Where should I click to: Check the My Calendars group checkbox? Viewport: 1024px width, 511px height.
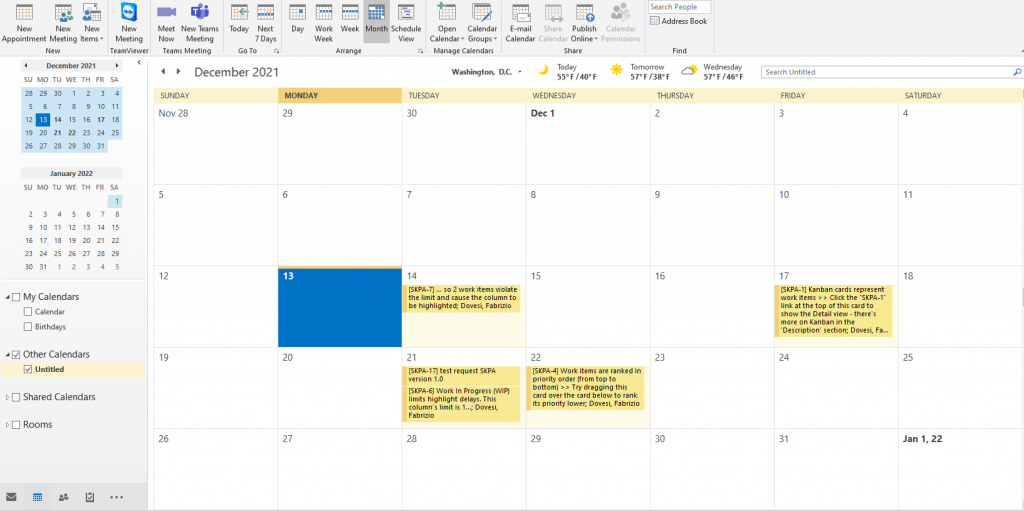[16, 297]
